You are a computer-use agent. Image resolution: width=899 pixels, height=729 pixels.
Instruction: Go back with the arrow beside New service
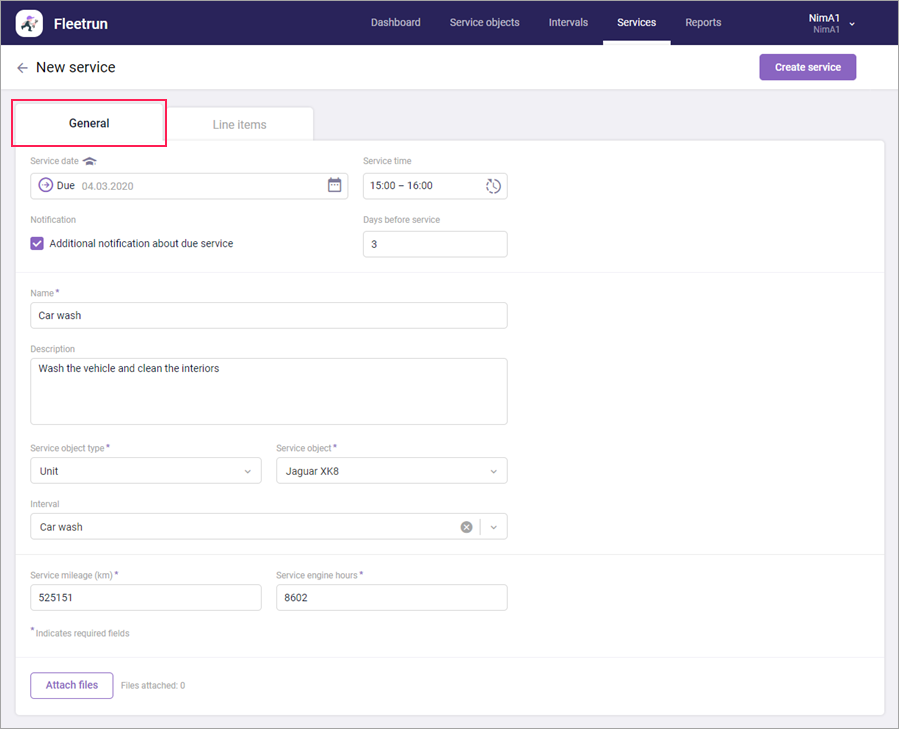22,68
